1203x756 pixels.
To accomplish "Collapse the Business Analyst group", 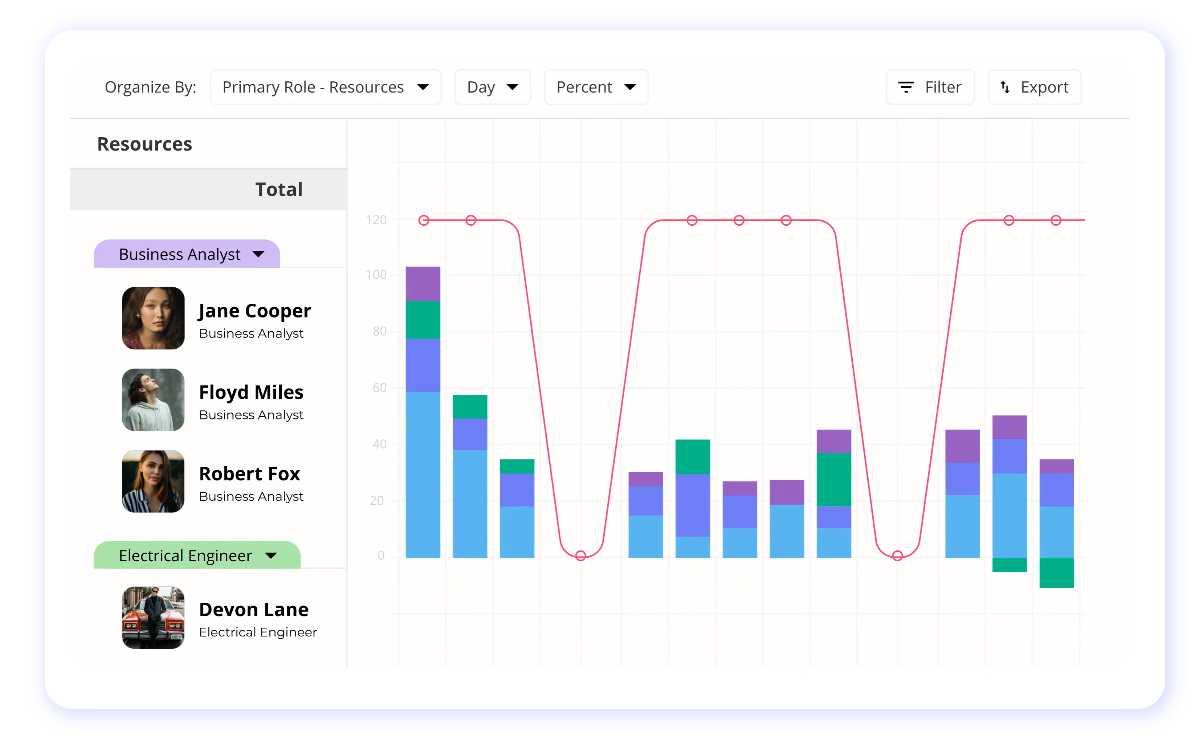I will point(187,254).
